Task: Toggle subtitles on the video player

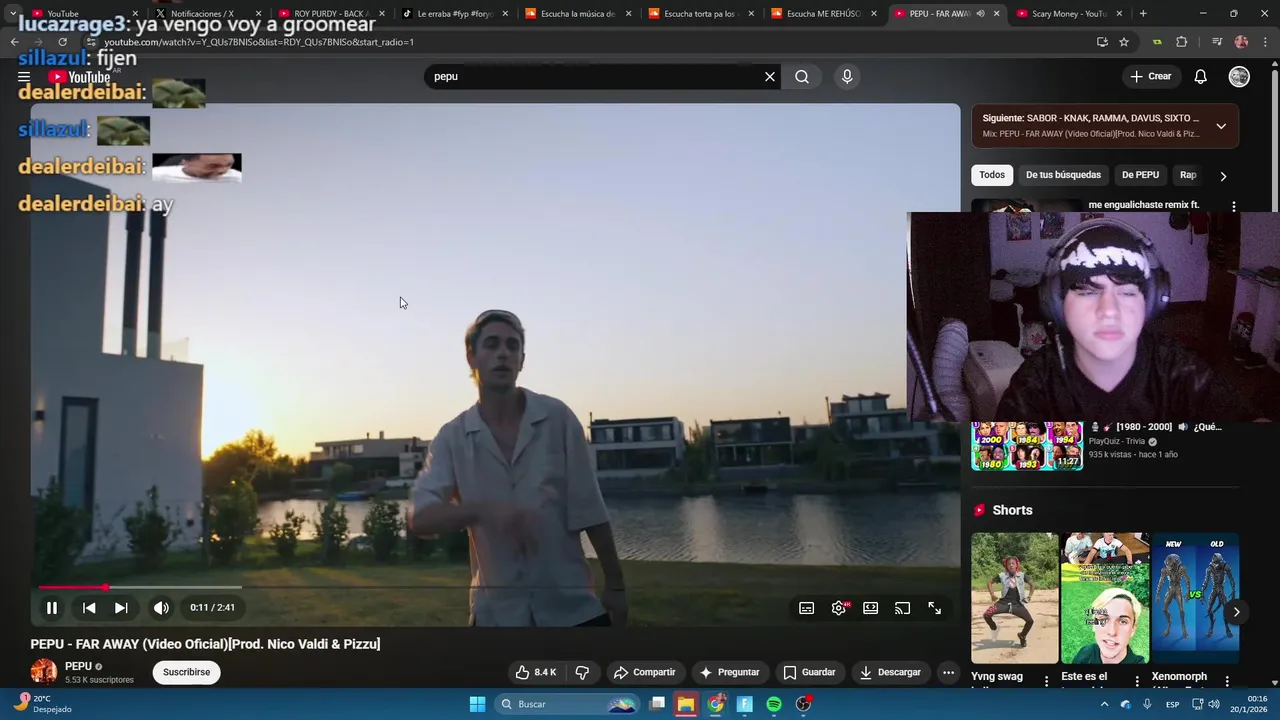Action: click(x=807, y=608)
